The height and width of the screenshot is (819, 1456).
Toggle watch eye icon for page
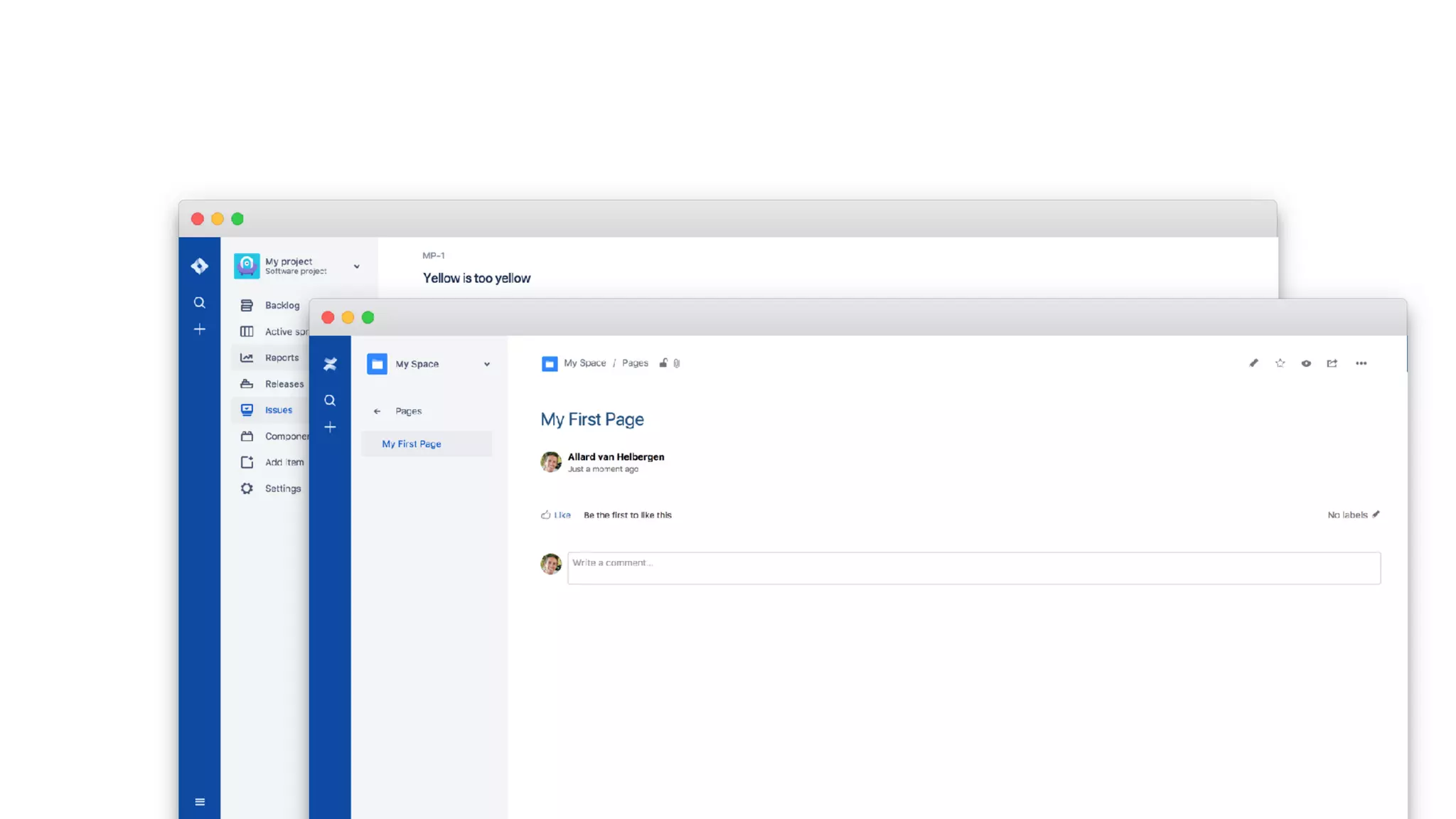point(1306,363)
